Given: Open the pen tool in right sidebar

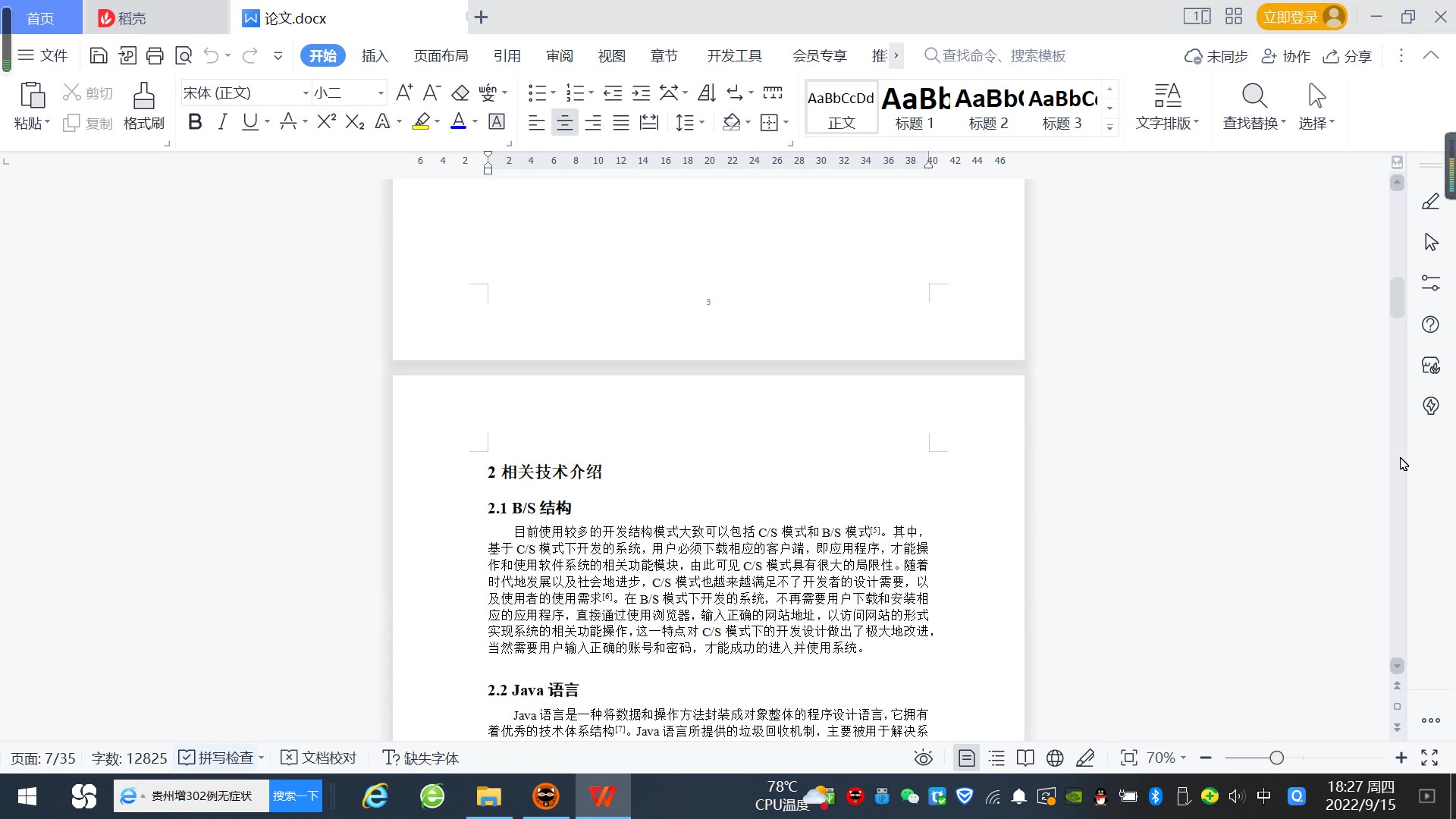Looking at the screenshot, I should coord(1430,202).
